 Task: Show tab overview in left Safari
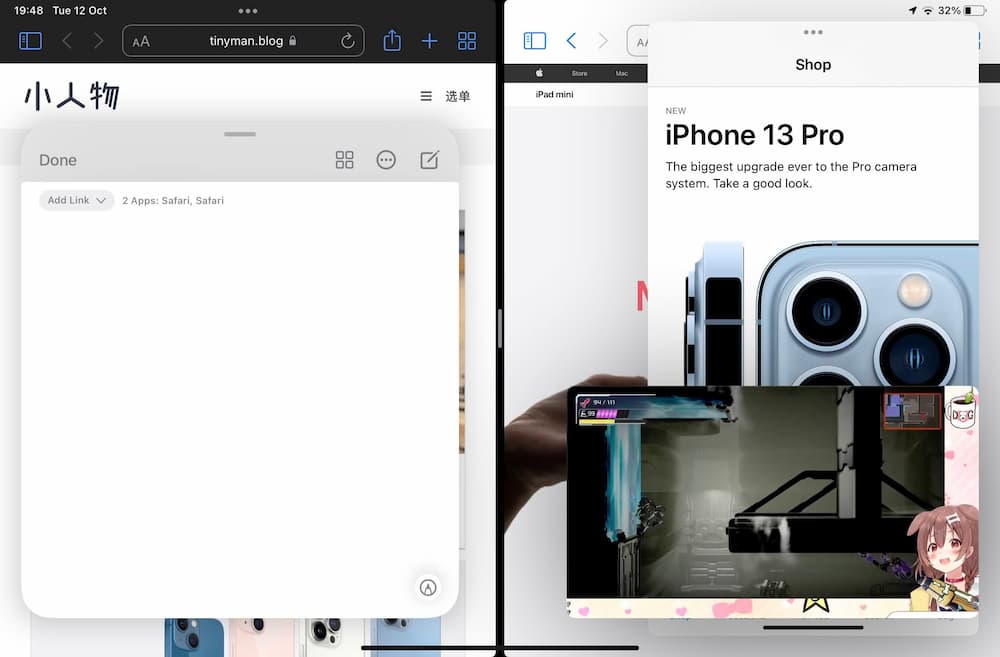click(467, 41)
